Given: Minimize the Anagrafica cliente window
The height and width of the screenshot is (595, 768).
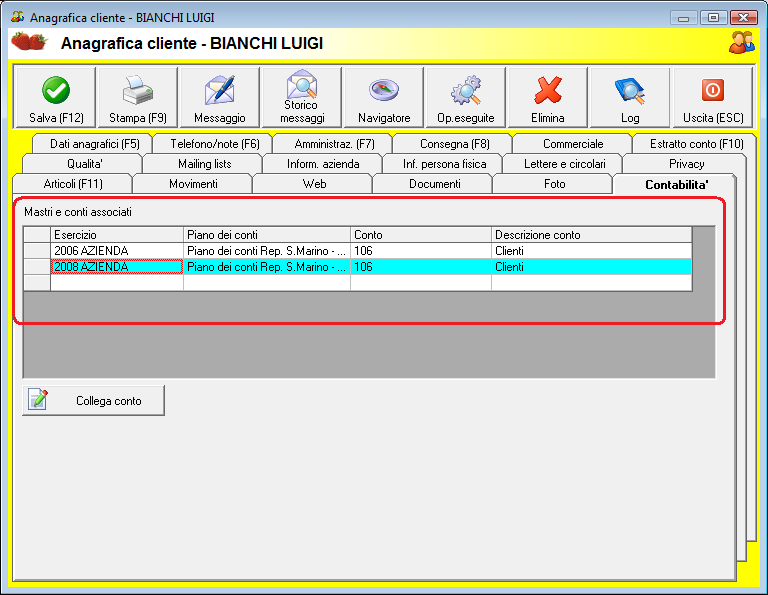Looking at the screenshot, I should [684, 18].
